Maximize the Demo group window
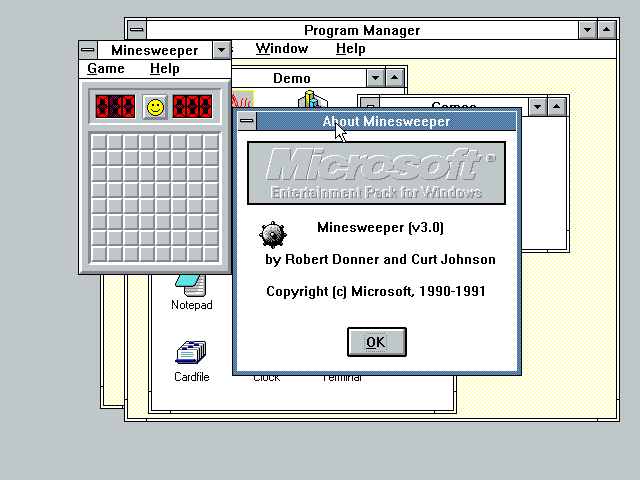 (x=395, y=78)
